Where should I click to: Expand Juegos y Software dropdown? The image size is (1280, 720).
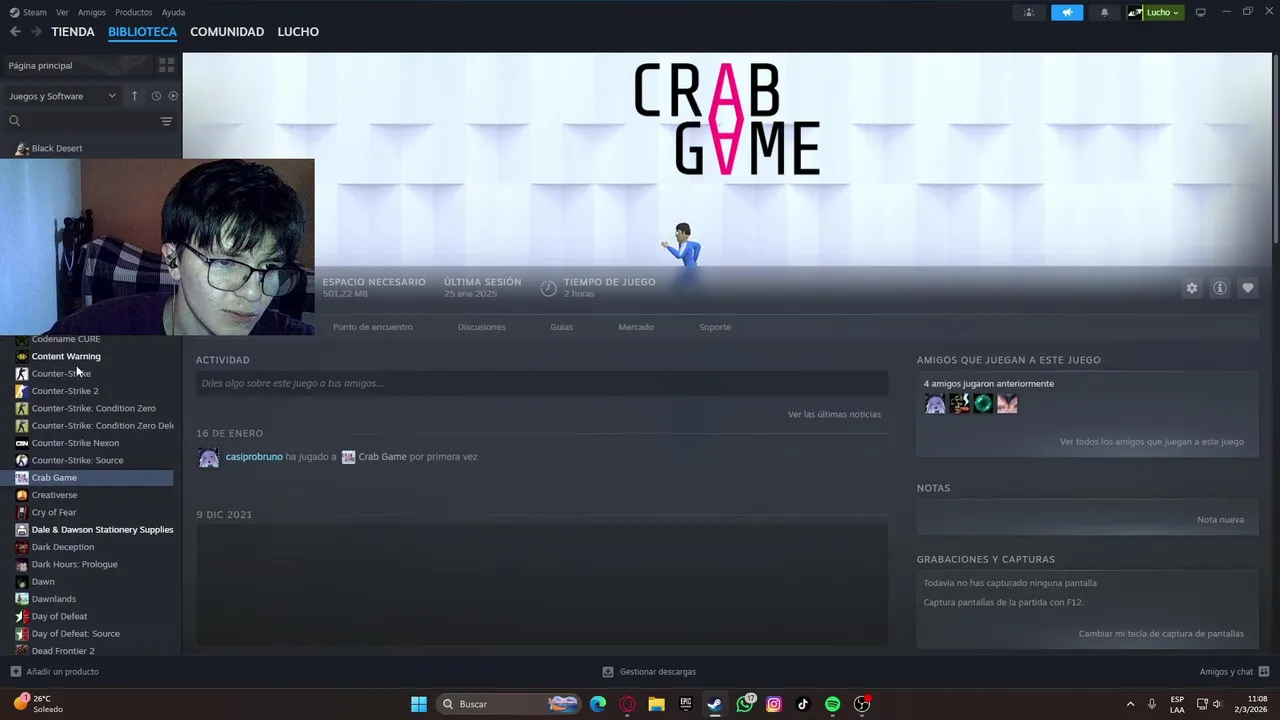point(62,96)
